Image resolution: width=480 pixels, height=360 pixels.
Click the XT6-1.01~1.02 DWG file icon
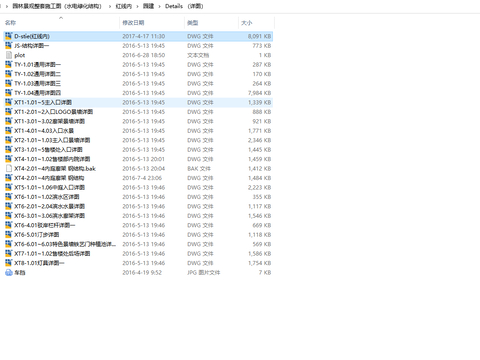click(x=9, y=197)
